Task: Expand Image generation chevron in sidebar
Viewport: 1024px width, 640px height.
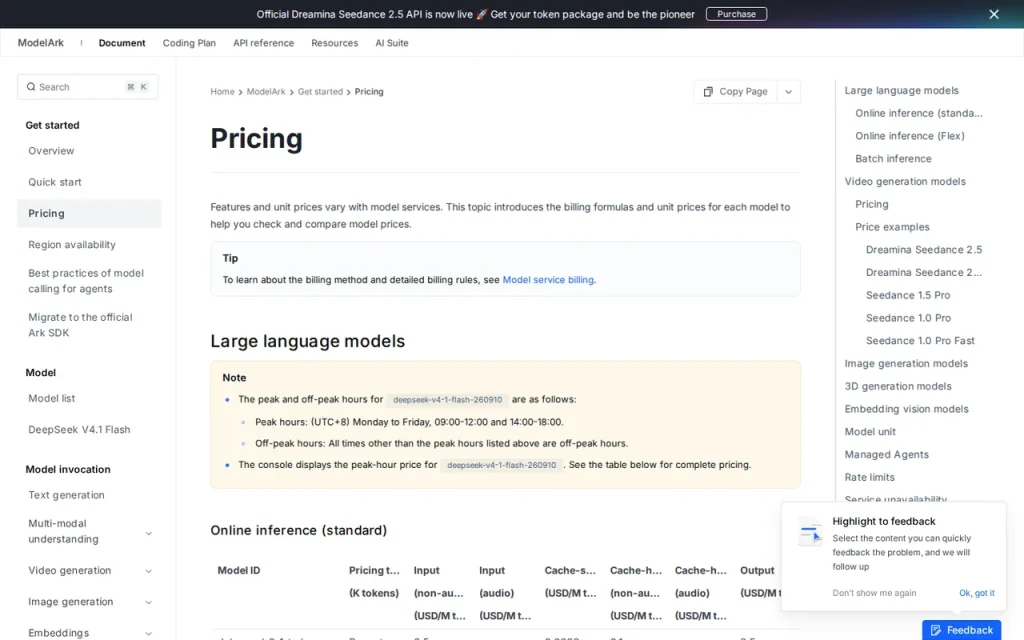Action: point(148,603)
